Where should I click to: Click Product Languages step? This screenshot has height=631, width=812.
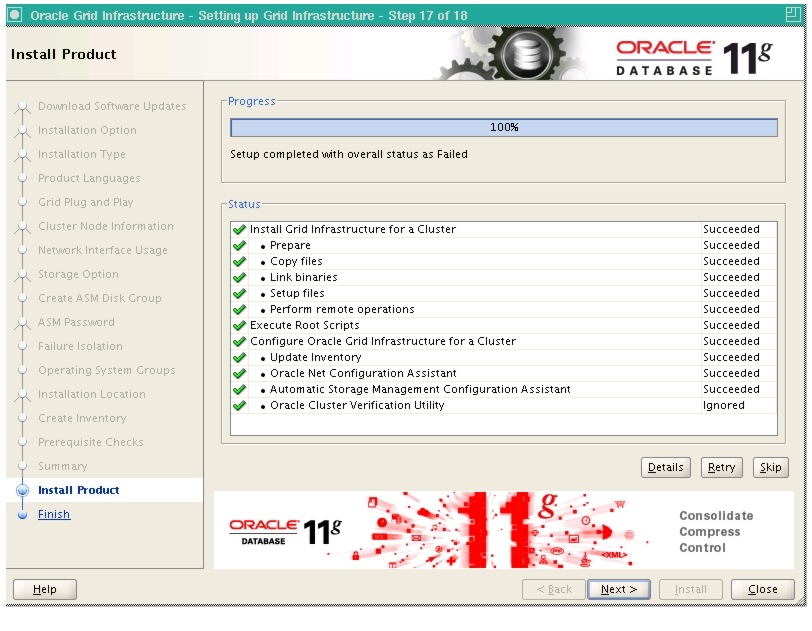click(89, 178)
